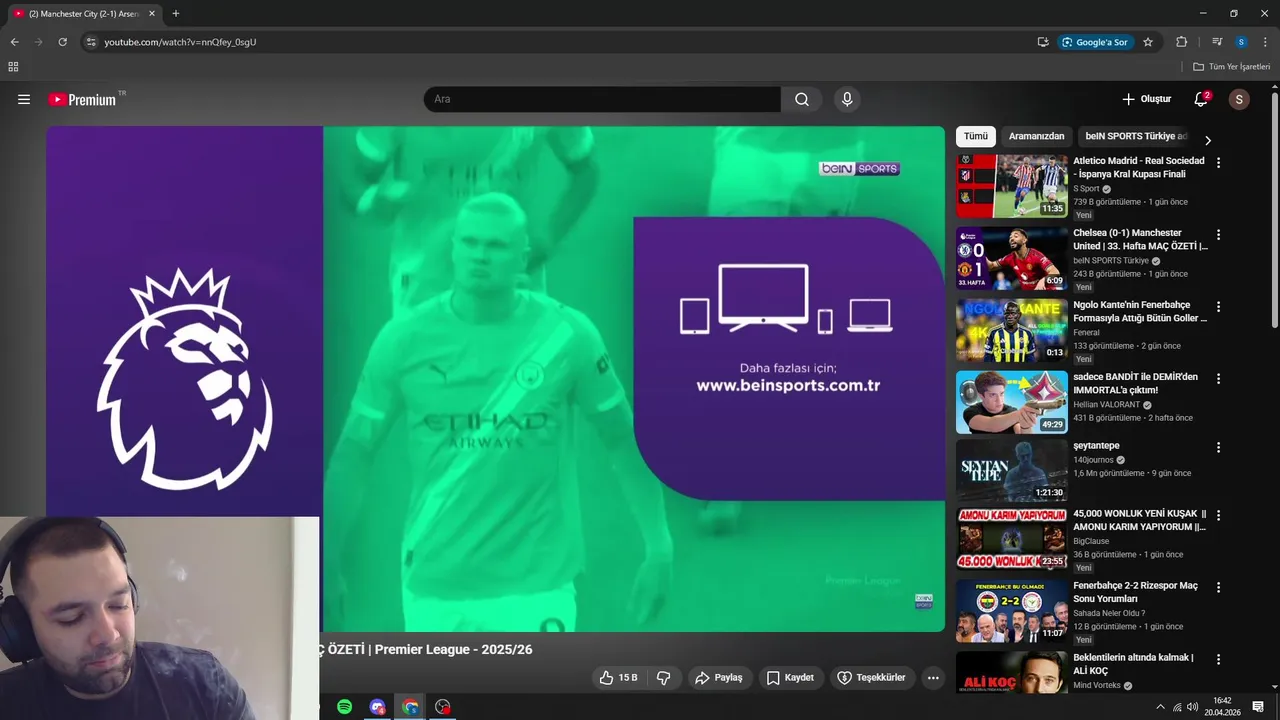Open the Fenerbahçe 2-2 Rizespor thumbnail

pos(1012,611)
